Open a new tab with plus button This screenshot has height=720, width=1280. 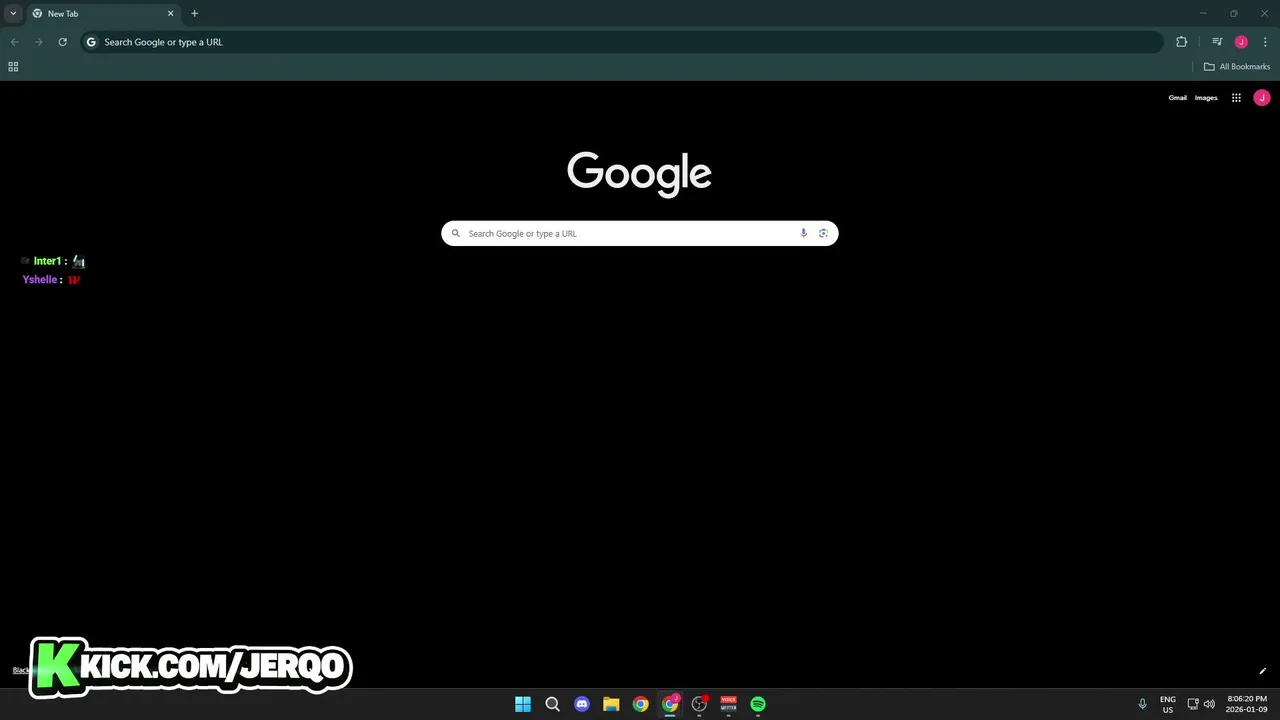click(194, 14)
